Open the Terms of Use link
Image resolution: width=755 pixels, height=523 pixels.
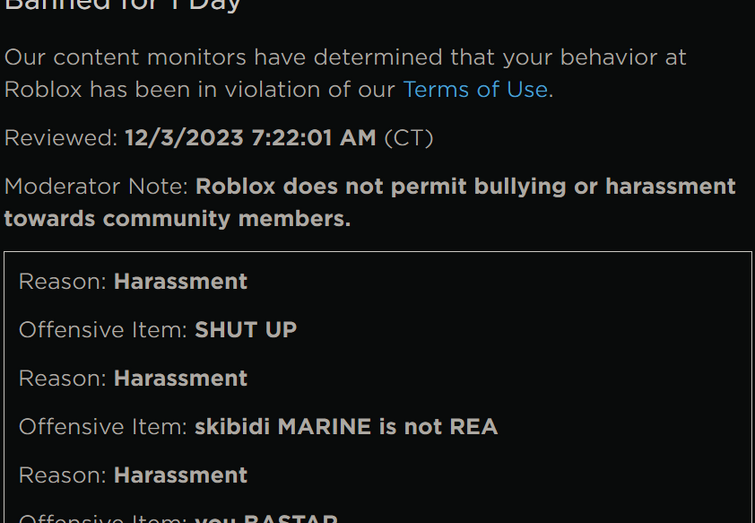[x=475, y=90]
